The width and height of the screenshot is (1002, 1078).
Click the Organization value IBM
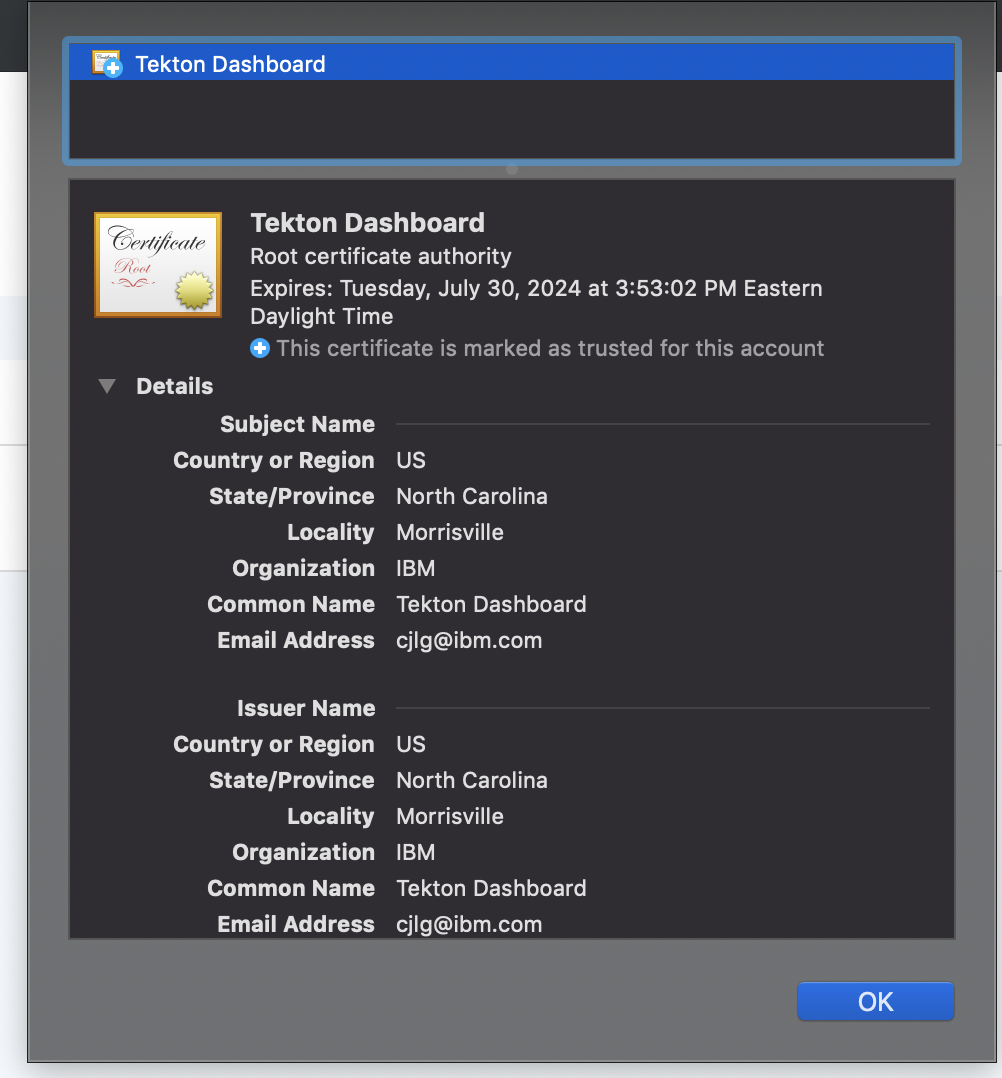pos(417,568)
